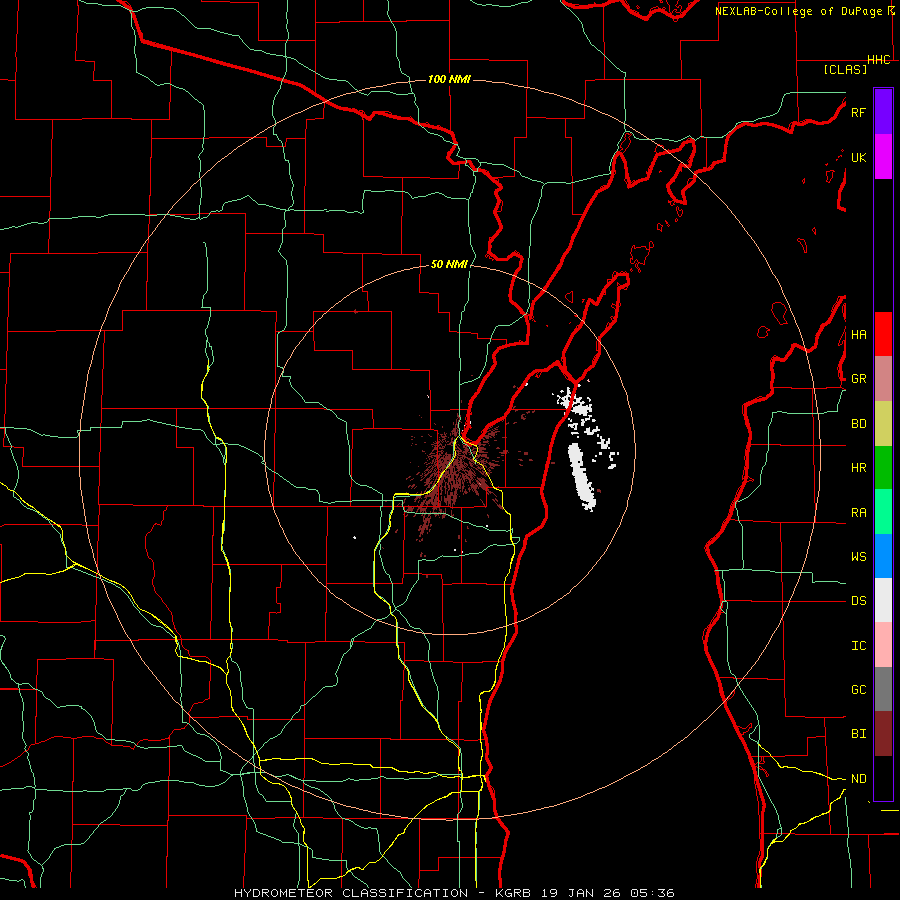
Task: Click the DS legend label
Action: point(858,601)
